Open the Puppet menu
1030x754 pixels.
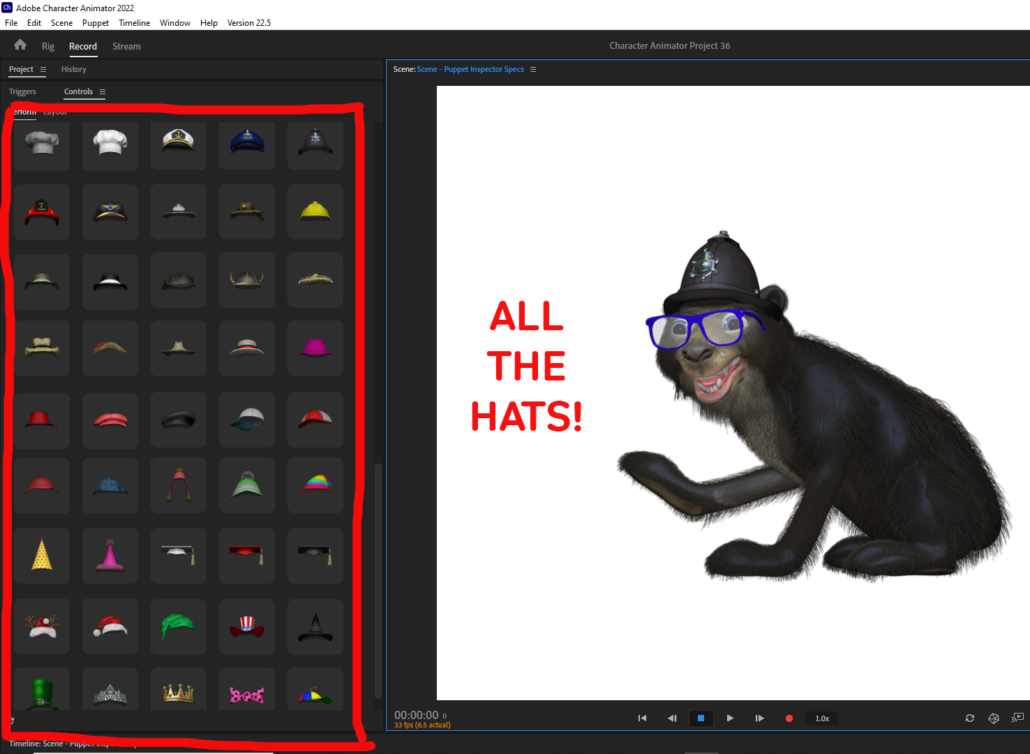pyautogui.click(x=95, y=23)
